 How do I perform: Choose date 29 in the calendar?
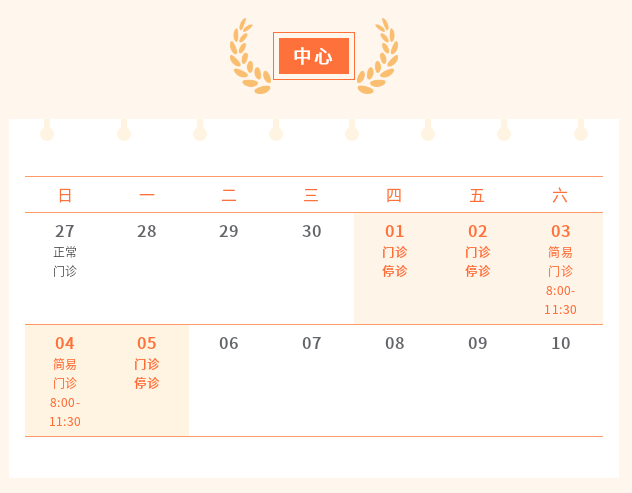(x=229, y=232)
